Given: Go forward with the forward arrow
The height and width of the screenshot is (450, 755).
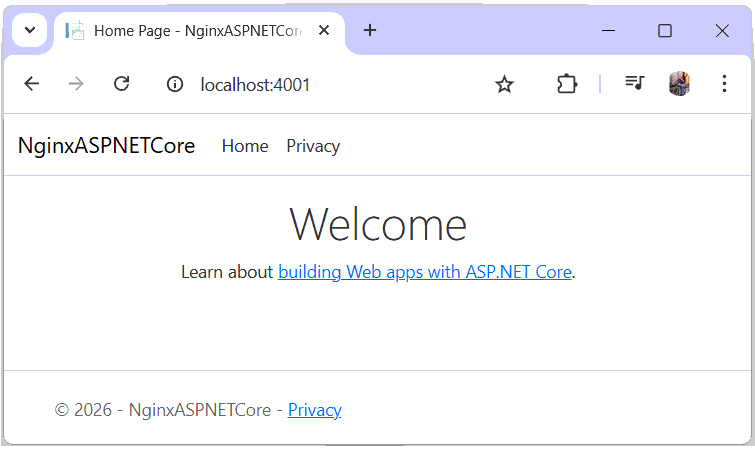Looking at the screenshot, I should point(76,84).
